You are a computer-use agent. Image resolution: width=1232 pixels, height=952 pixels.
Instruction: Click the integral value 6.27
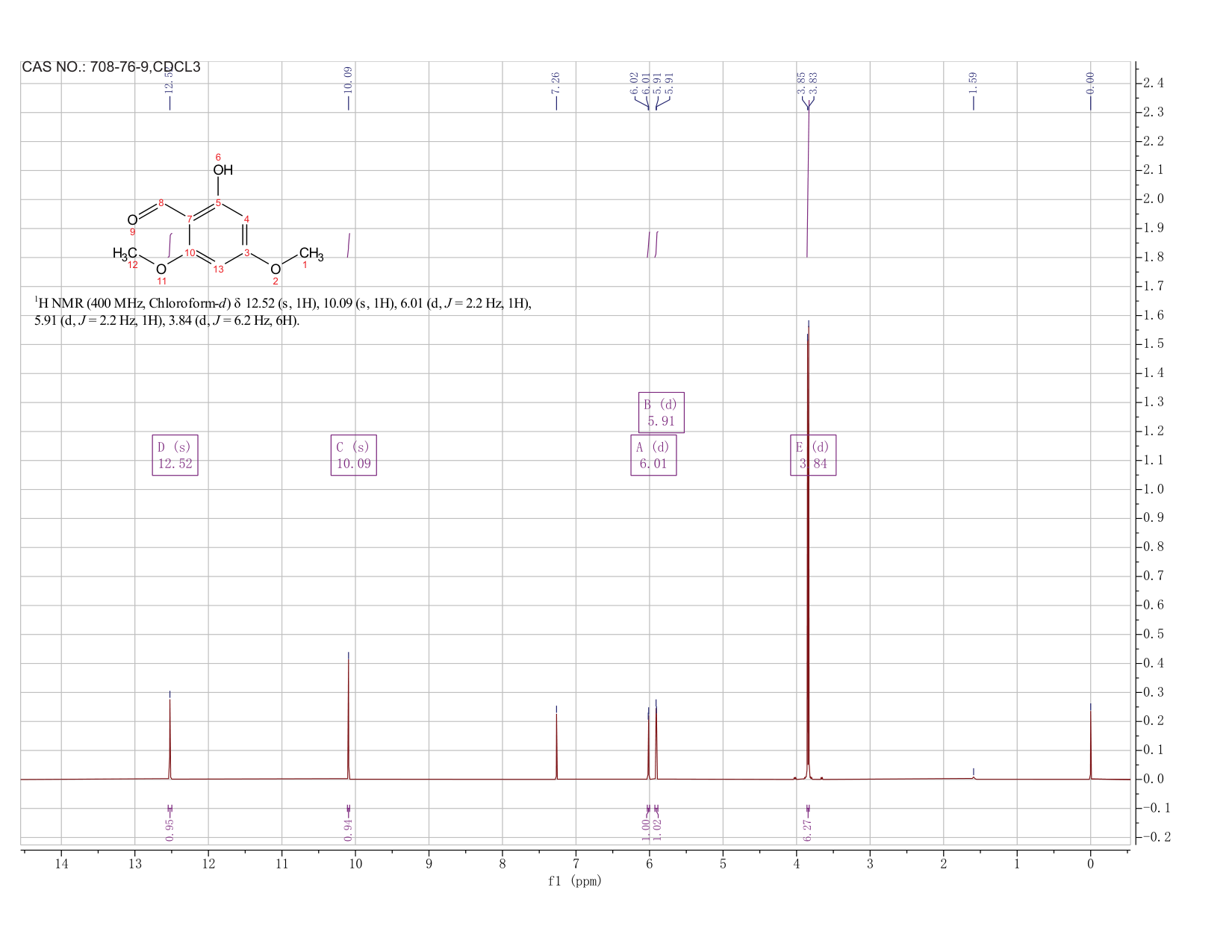(x=807, y=829)
